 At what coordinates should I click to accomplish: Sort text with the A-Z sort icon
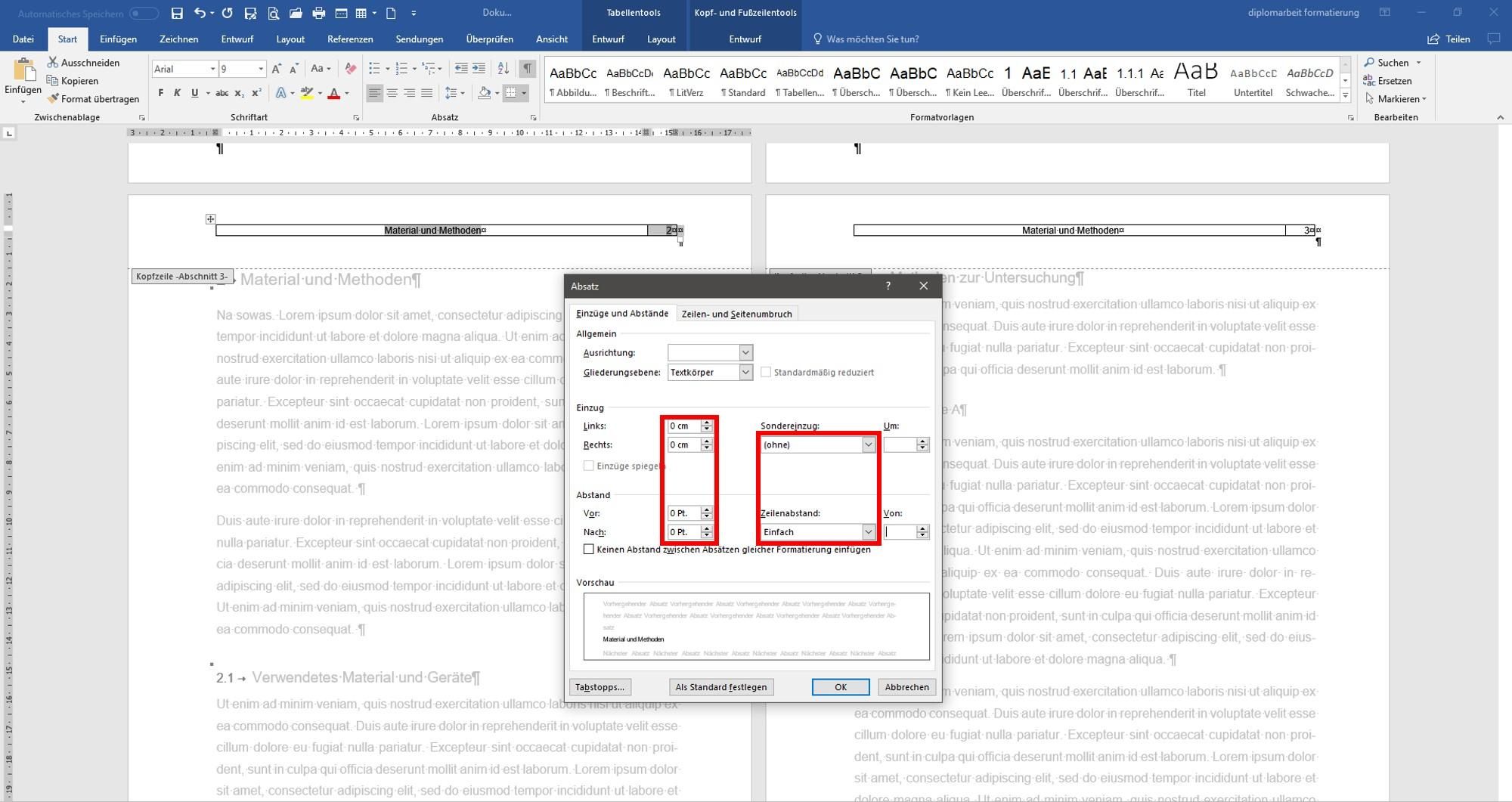pyautogui.click(x=503, y=69)
